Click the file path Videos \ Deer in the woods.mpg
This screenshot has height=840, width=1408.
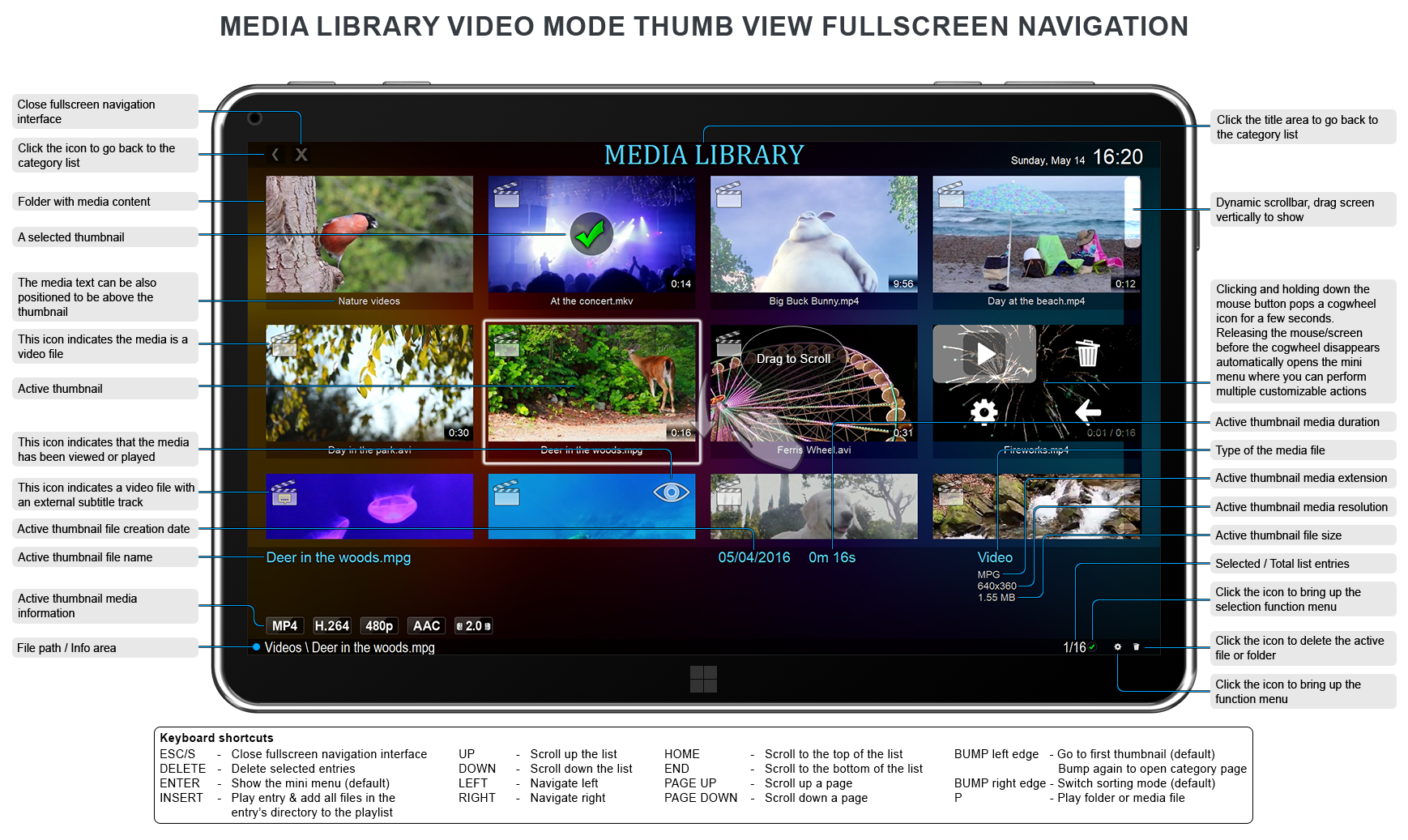(350, 647)
